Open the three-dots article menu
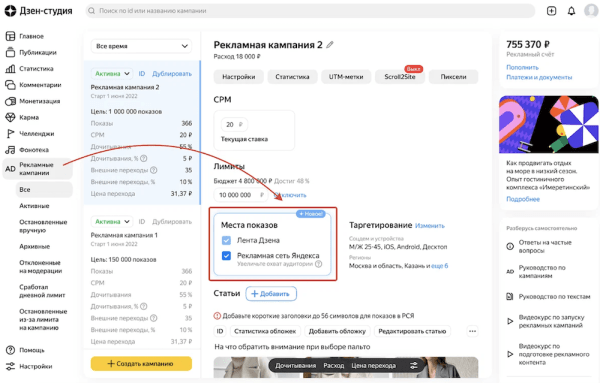Image resolution: width=600 pixels, height=383 pixels. (473, 331)
